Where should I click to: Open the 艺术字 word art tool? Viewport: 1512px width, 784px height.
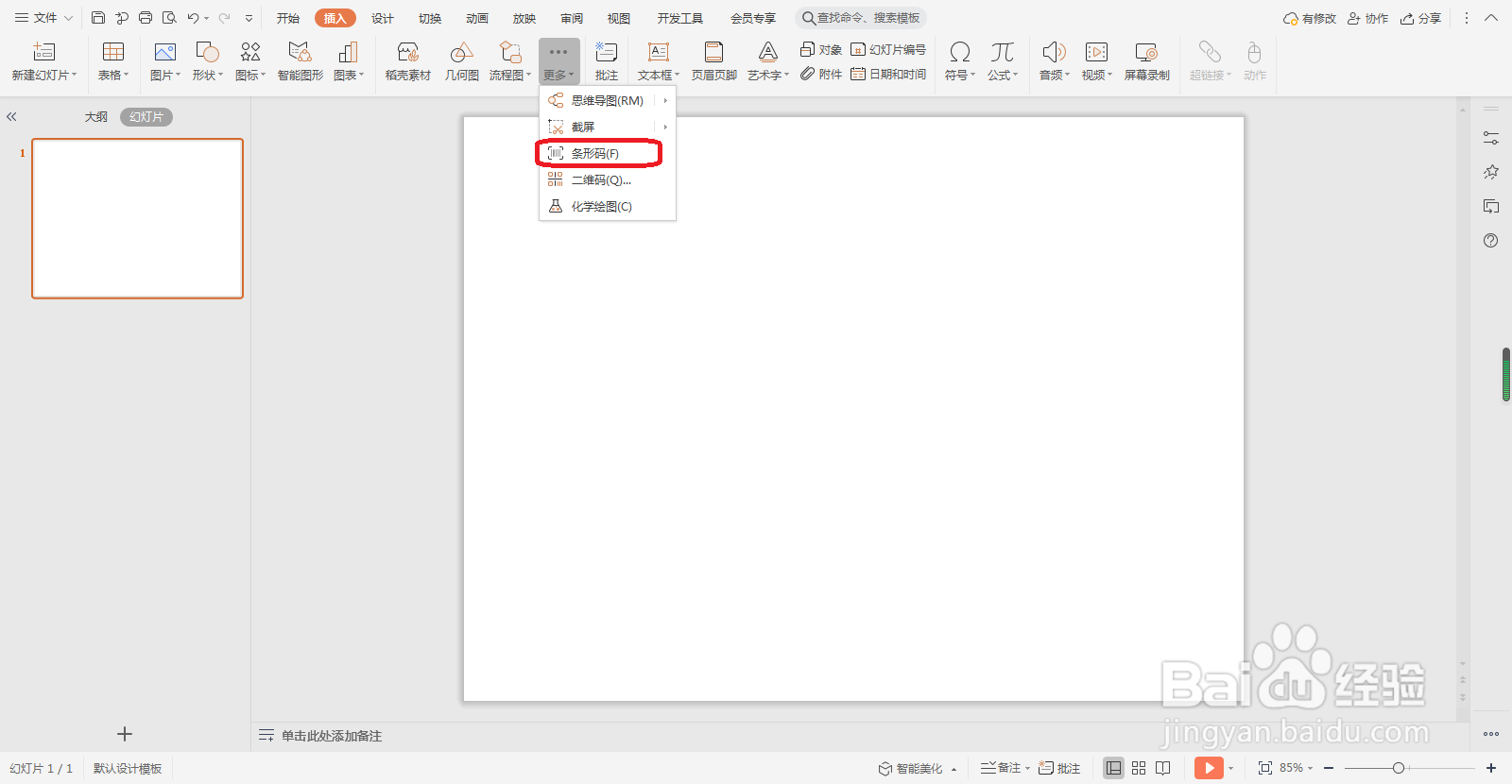click(768, 61)
